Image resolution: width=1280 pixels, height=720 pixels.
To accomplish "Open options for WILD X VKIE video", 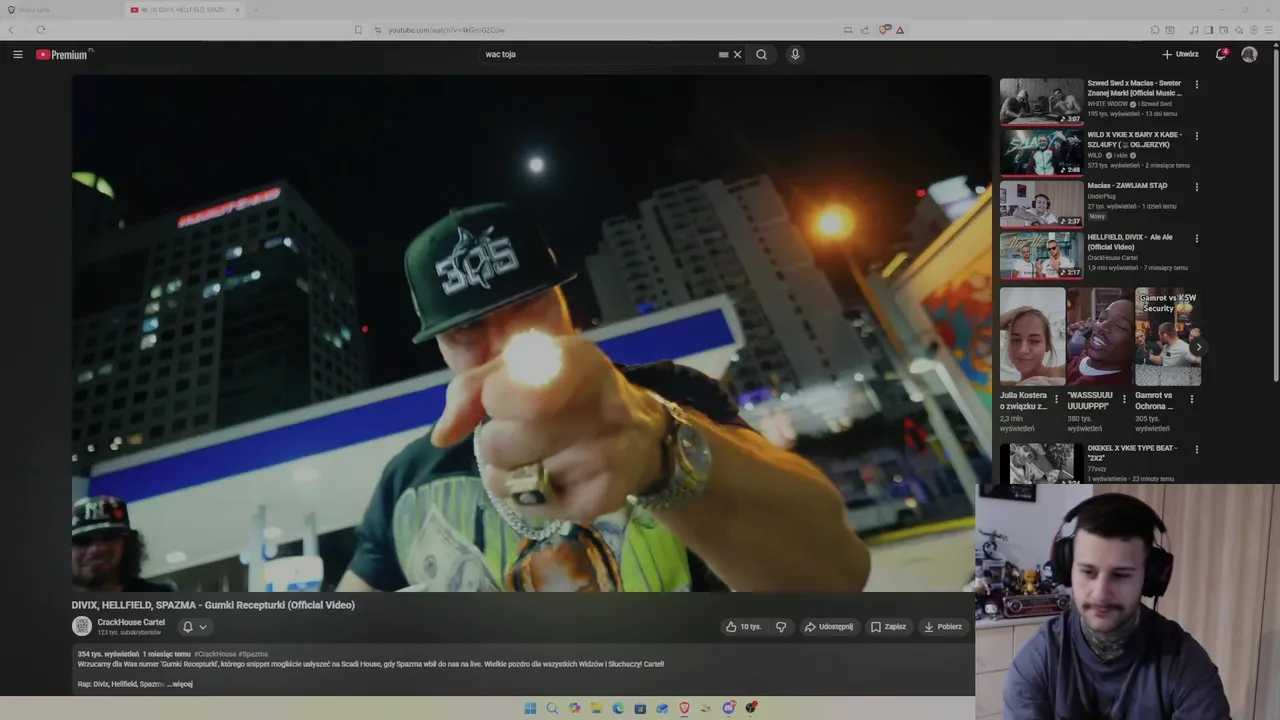I will click(x=1196, y=136).
